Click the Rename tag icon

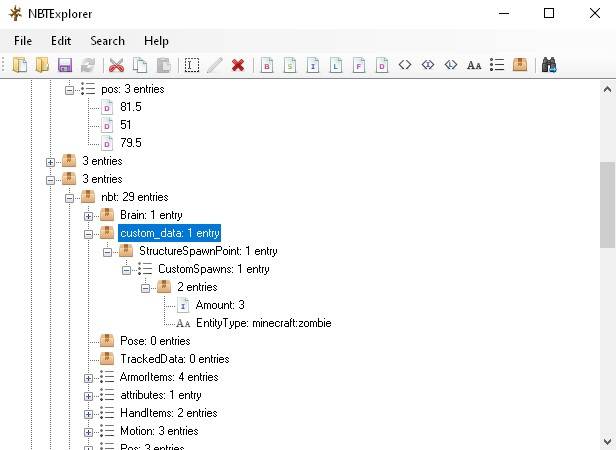pos(192,65)
